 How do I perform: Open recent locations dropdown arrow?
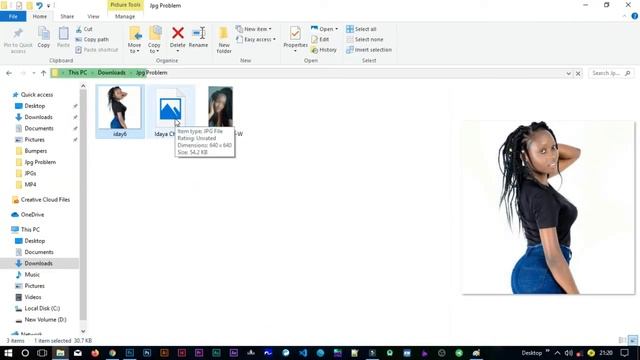33,73
